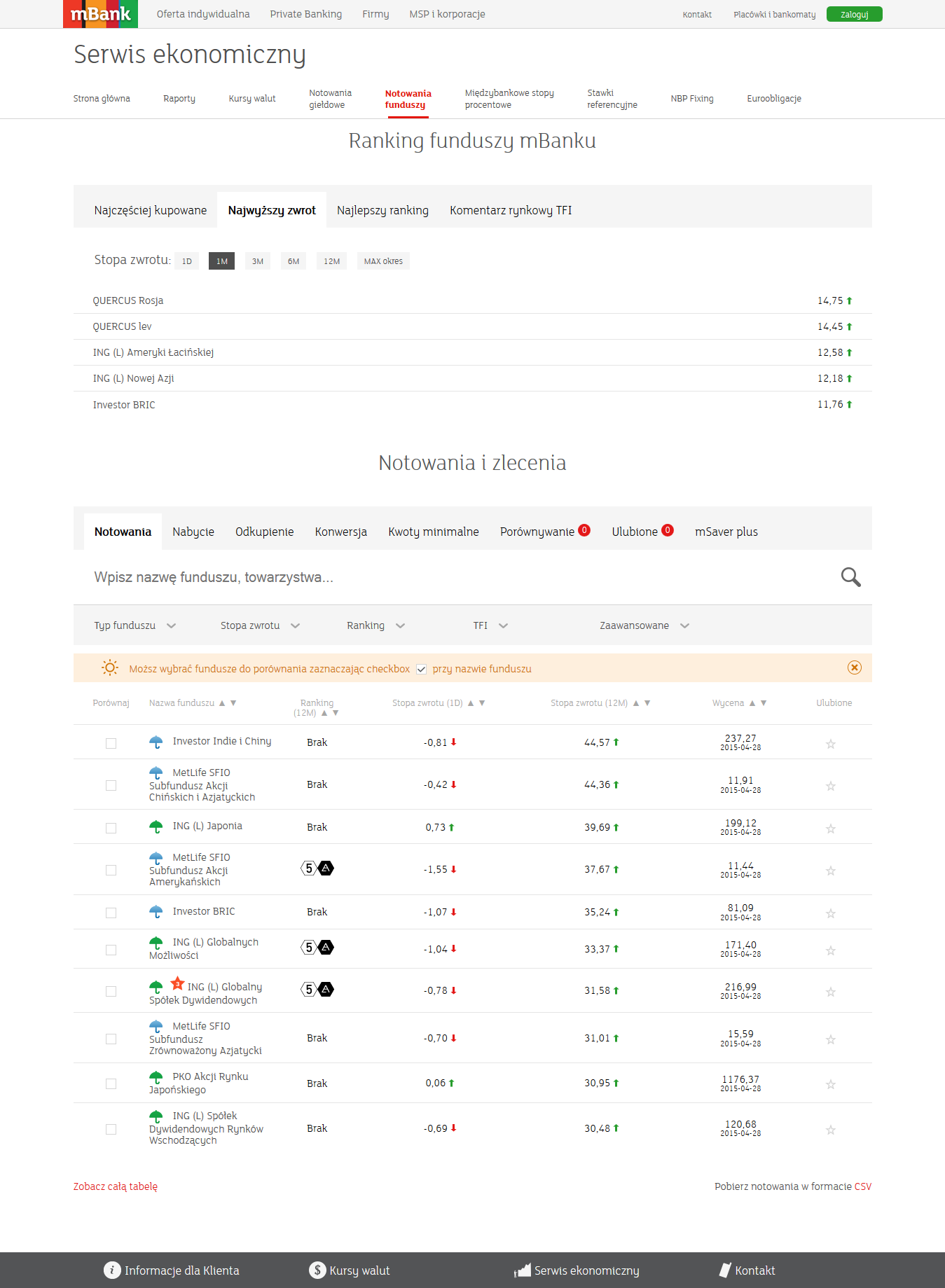The height and width of the screenshot is (1288, 945).
Task: Click favorite star for valuation 216,99 row
Action: (830, 992)
